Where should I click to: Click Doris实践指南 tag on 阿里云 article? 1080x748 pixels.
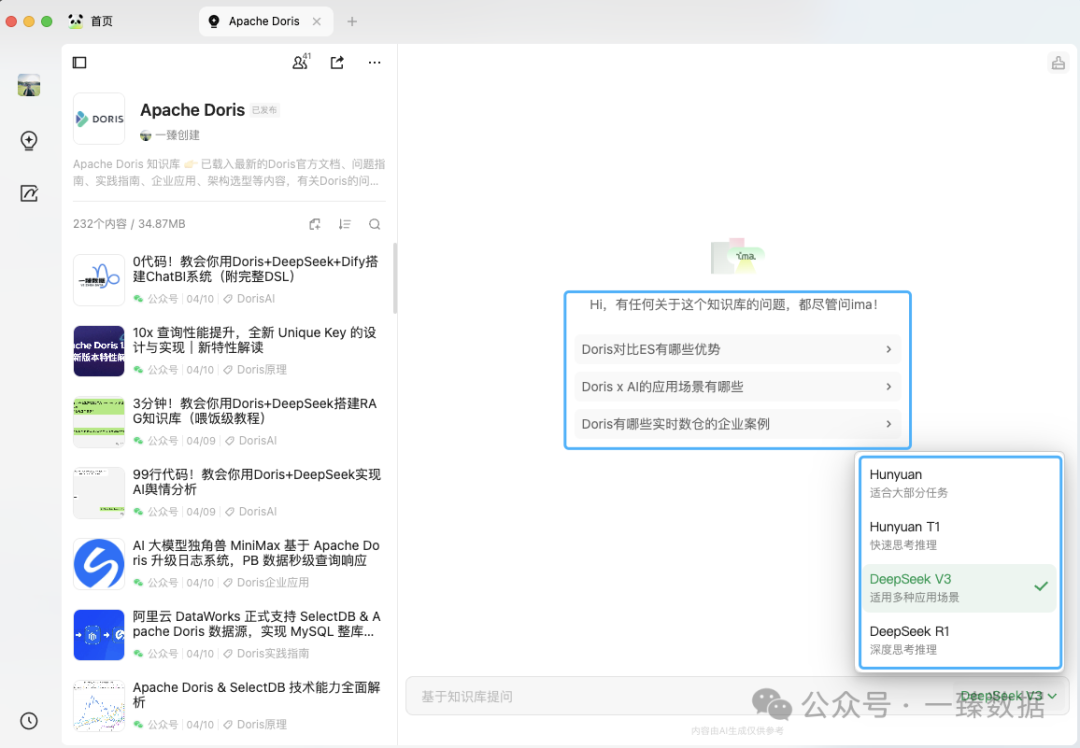coord(265,653)
